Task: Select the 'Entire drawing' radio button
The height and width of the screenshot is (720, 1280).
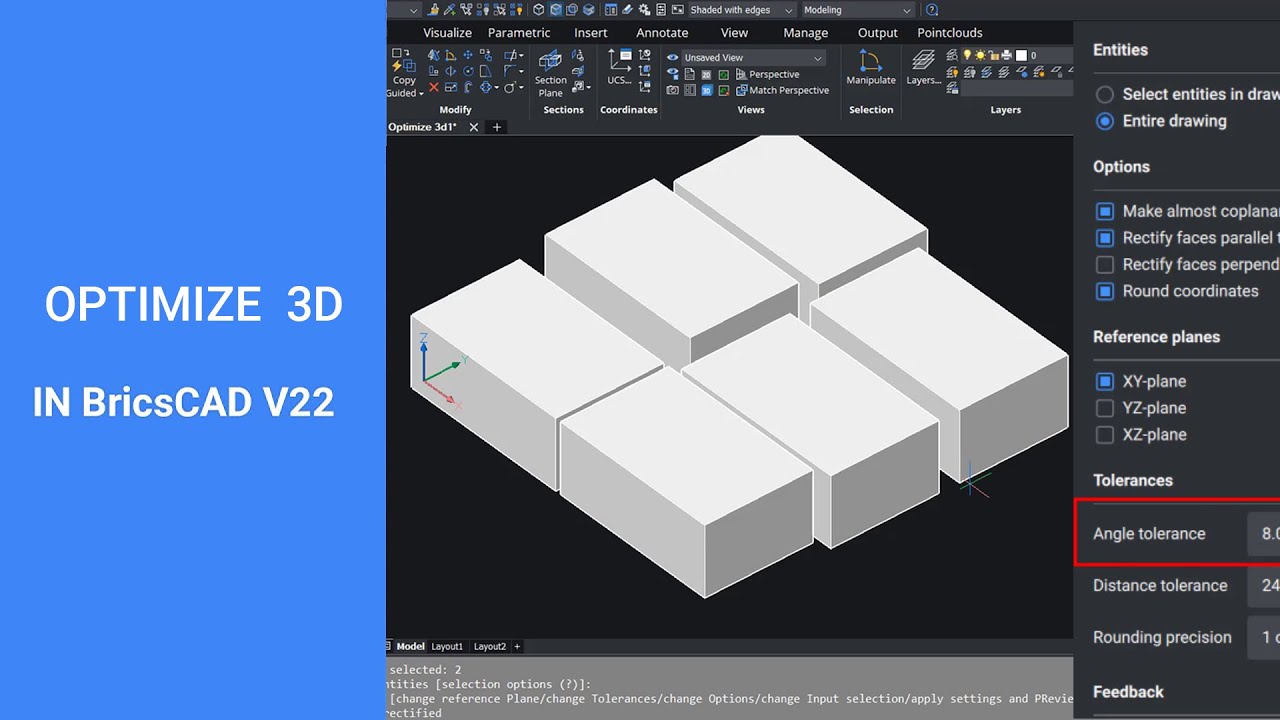Action: point(1105,121)
